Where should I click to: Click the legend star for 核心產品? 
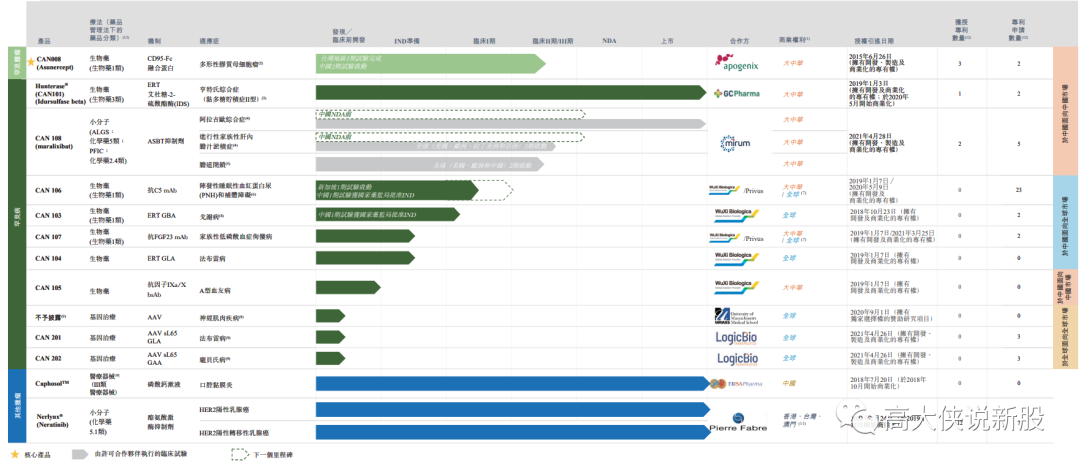click(x=15, y=454)
